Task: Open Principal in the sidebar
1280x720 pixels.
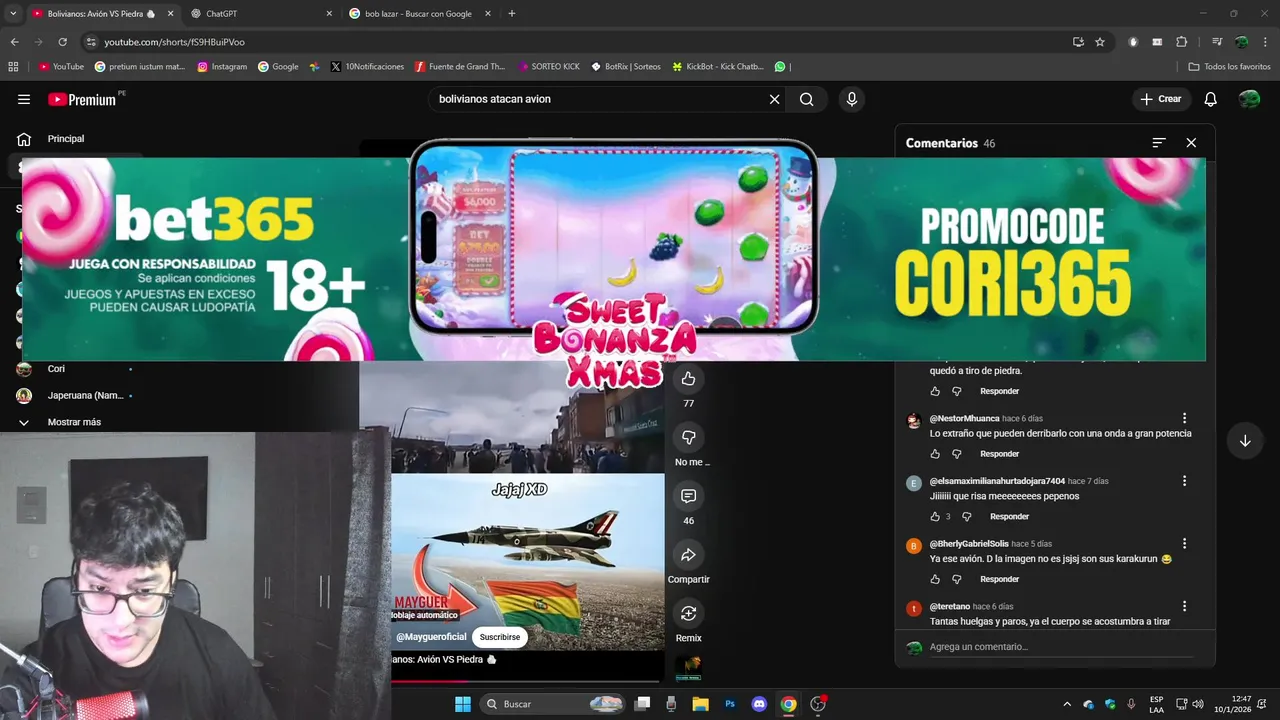Action: (66, 139)
